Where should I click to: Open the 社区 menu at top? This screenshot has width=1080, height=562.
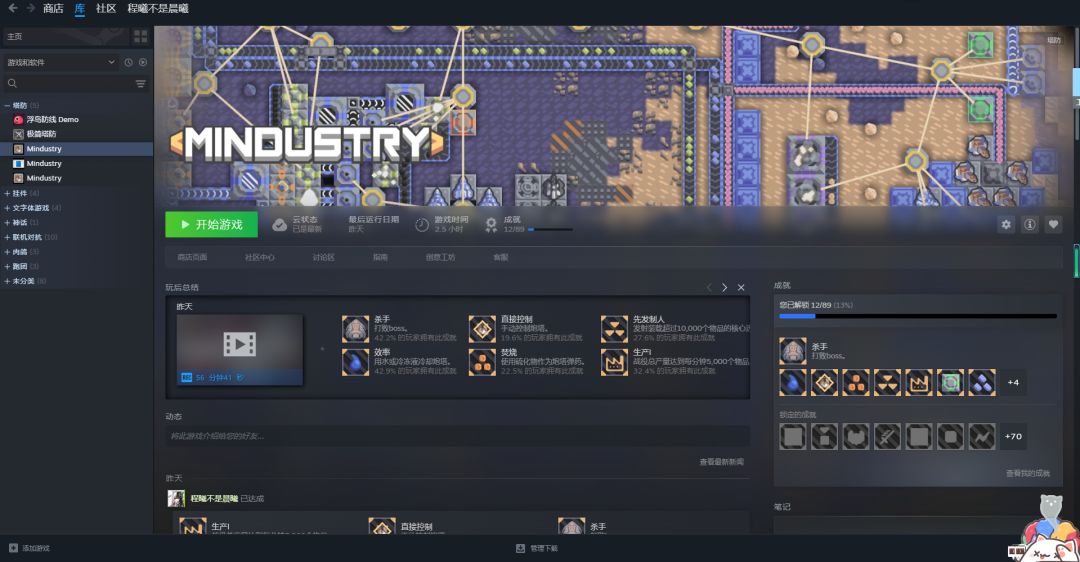click(x=105, y=8)
